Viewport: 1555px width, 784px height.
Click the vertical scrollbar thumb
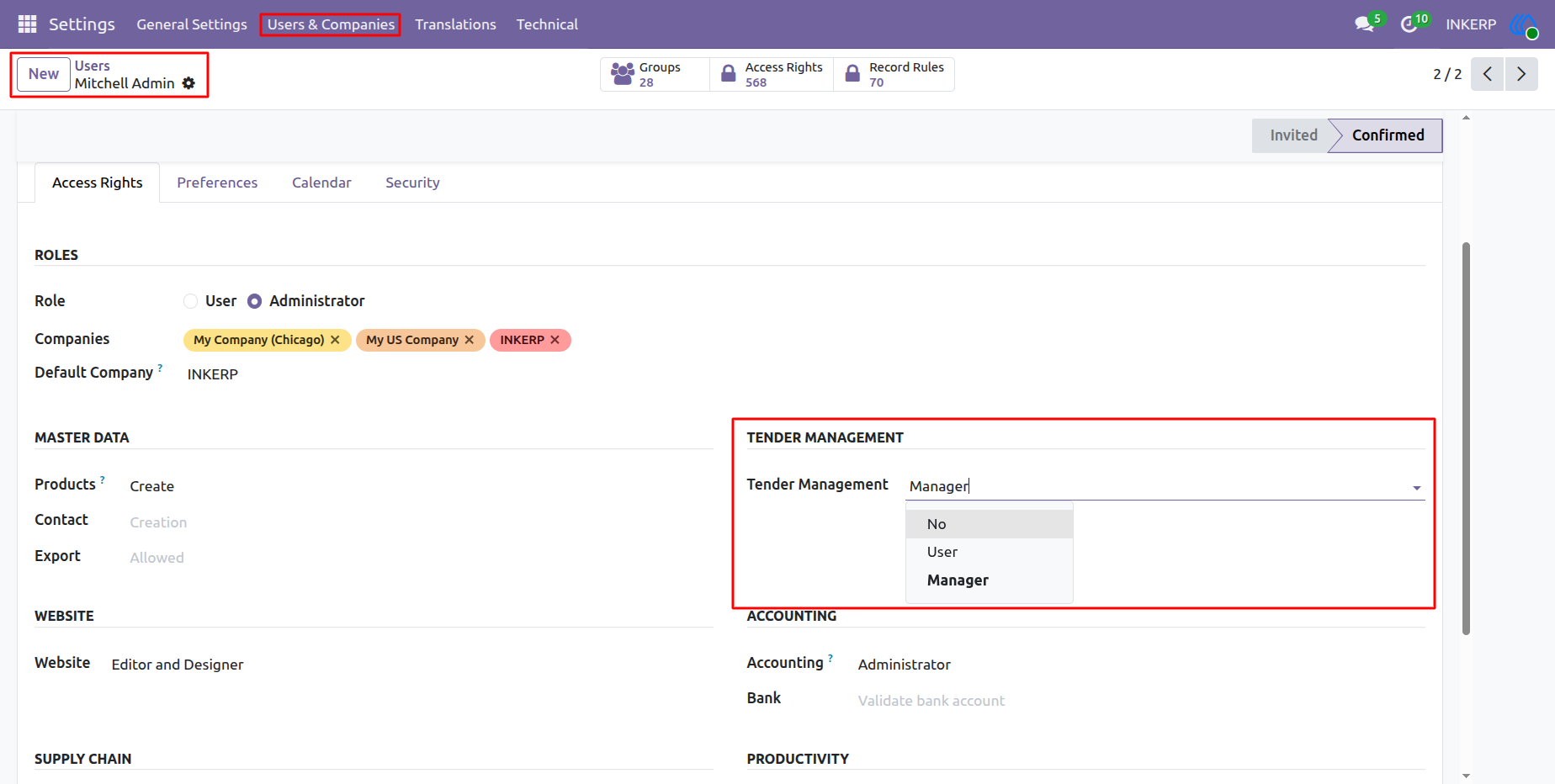pos(1466,438)
